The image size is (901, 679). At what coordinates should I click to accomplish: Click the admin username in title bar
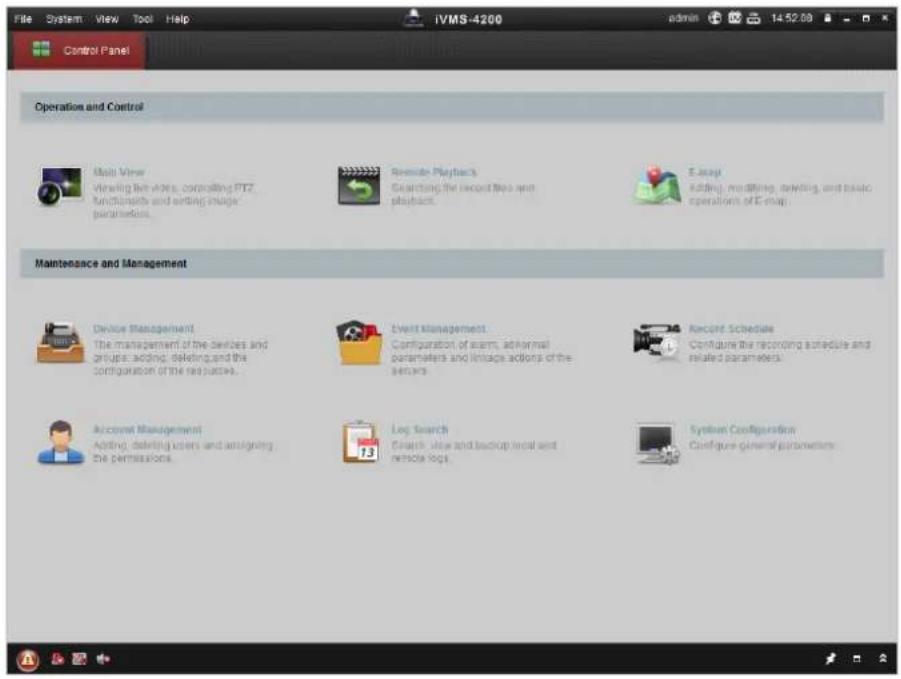[683, 18]
